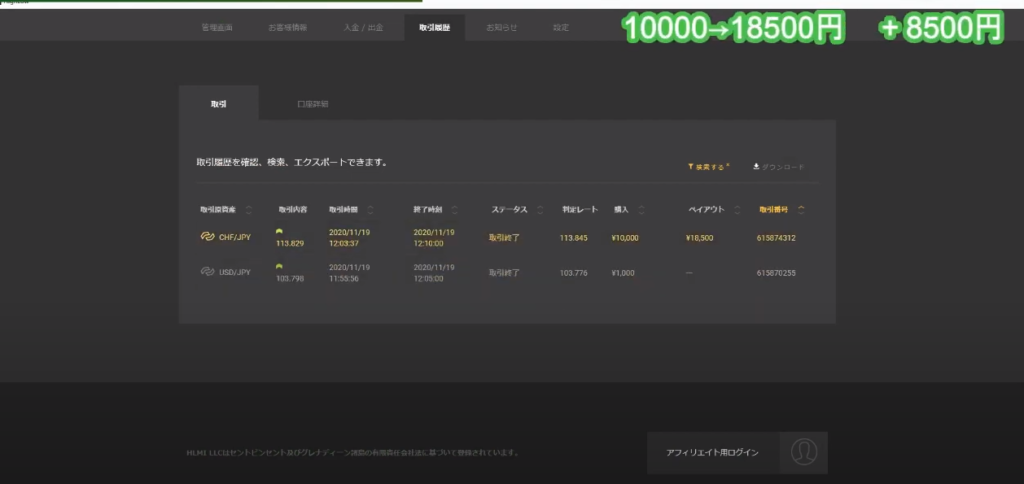Click payout value ¥18,500
Screen dimensions: 1024x484
(x=699, y=238)
